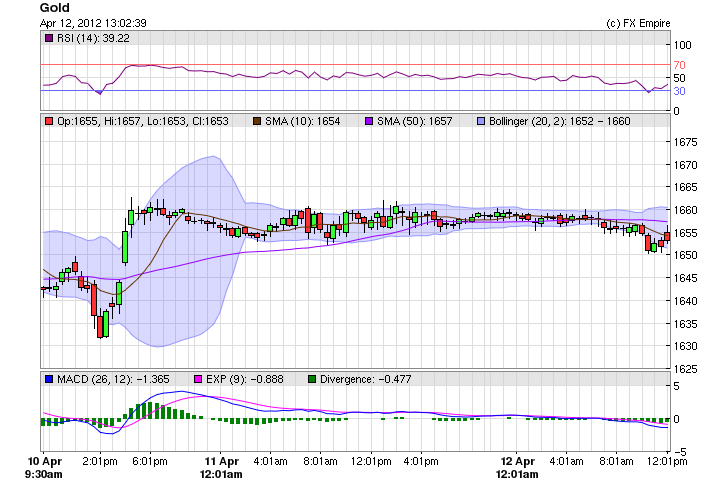
Task: Click the price axis label '1660'
Action: pyautogui.click(x=685, y=210)
